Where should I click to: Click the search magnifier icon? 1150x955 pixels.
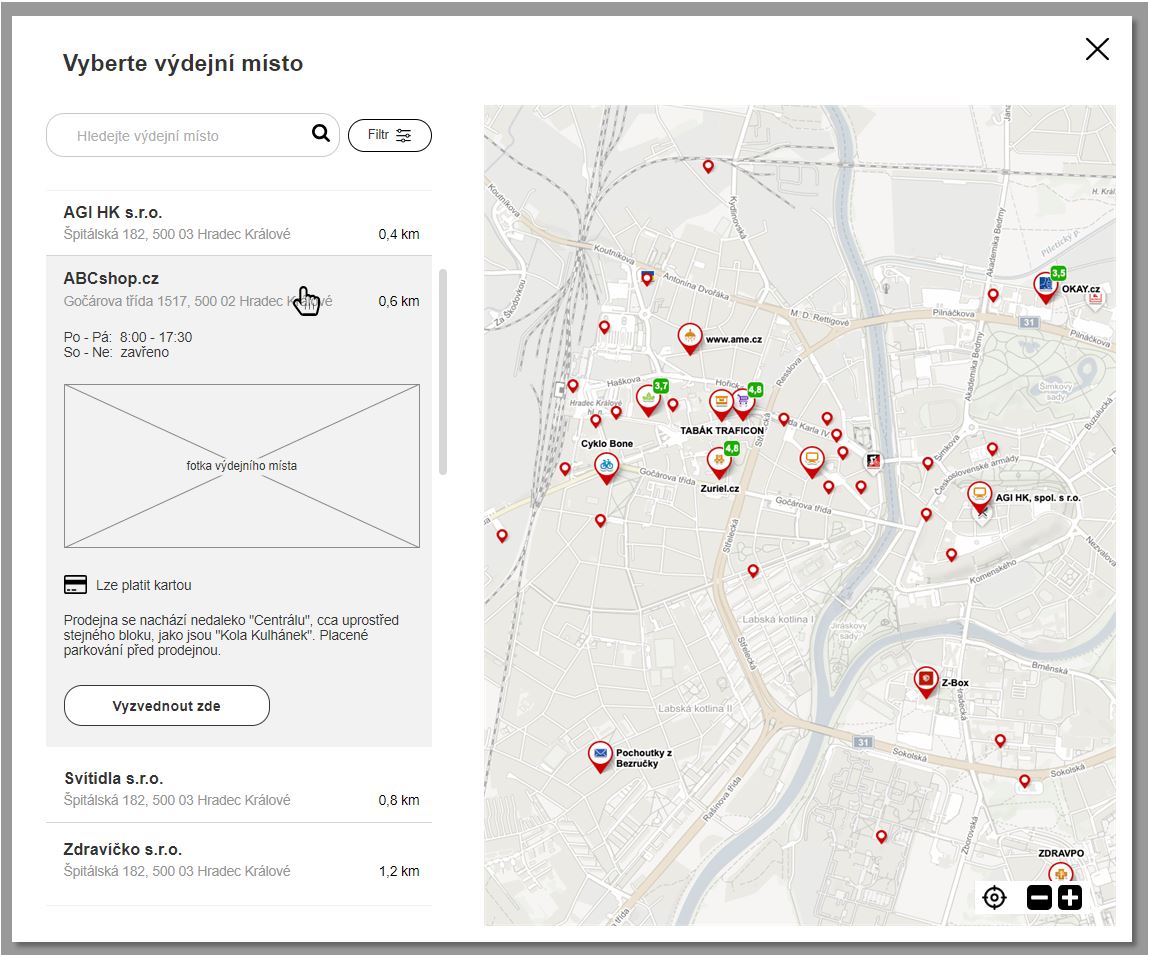(x=320, y=134)
